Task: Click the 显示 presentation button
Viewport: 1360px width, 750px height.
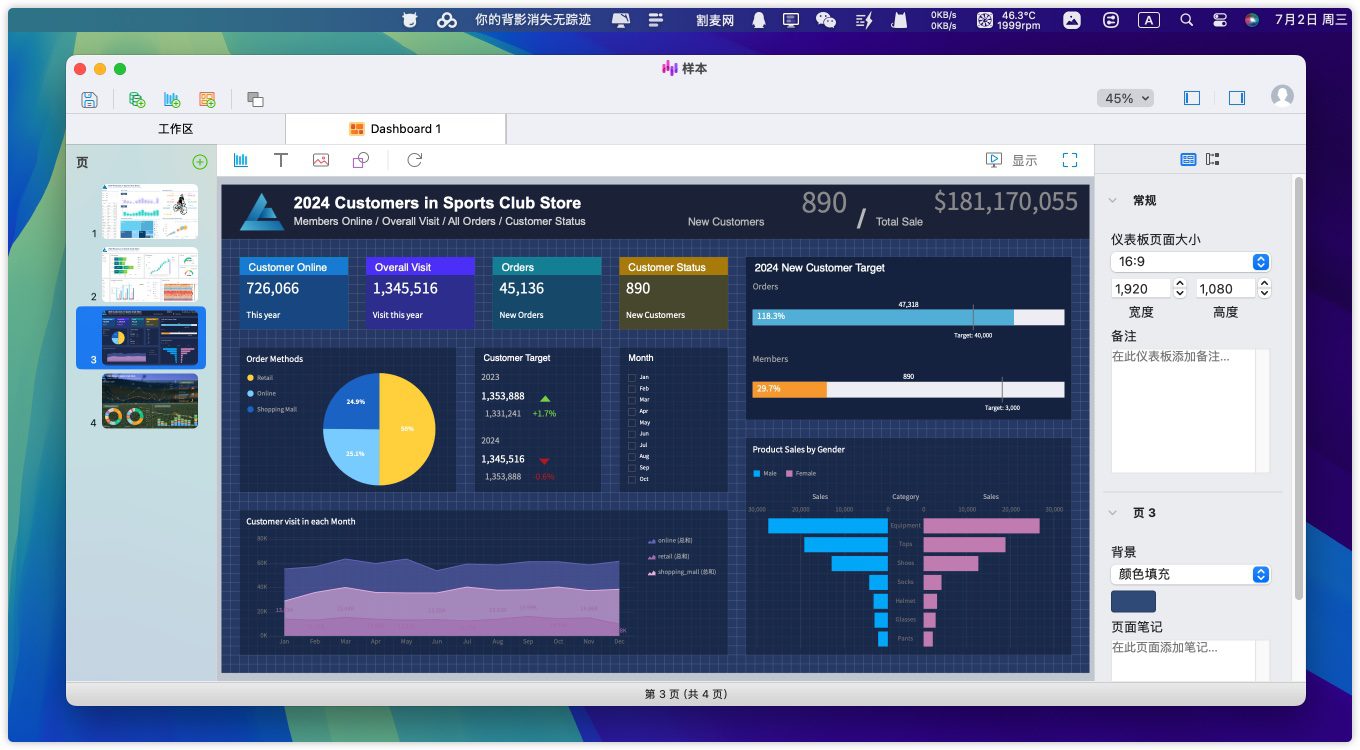Action: point(1011,160)
